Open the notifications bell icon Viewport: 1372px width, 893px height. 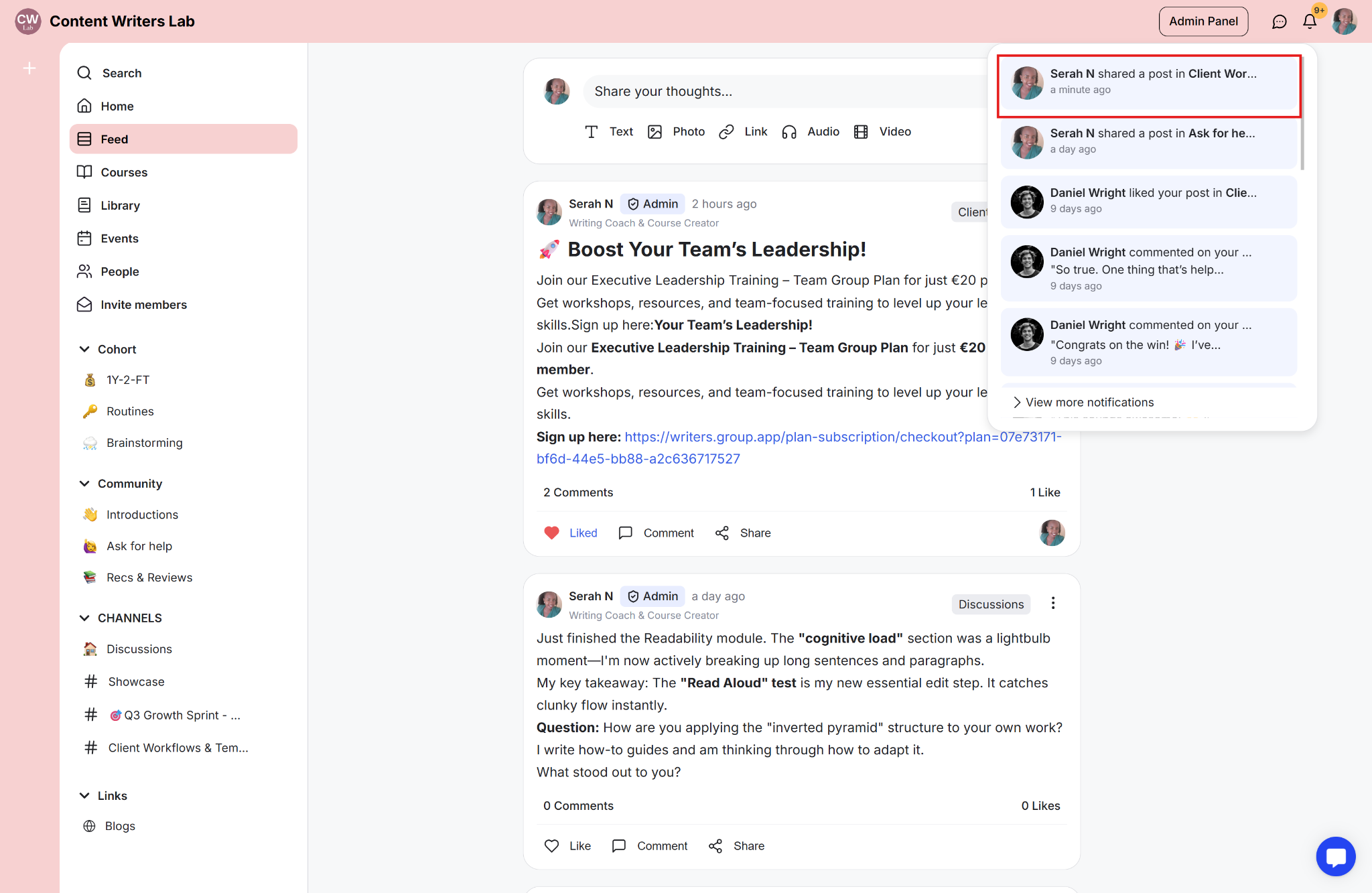[1310, 21]
